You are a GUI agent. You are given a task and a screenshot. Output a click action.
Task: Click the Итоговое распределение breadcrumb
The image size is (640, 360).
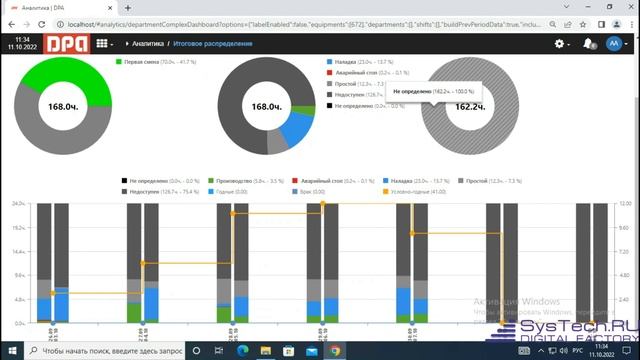(x=213, y=44)
